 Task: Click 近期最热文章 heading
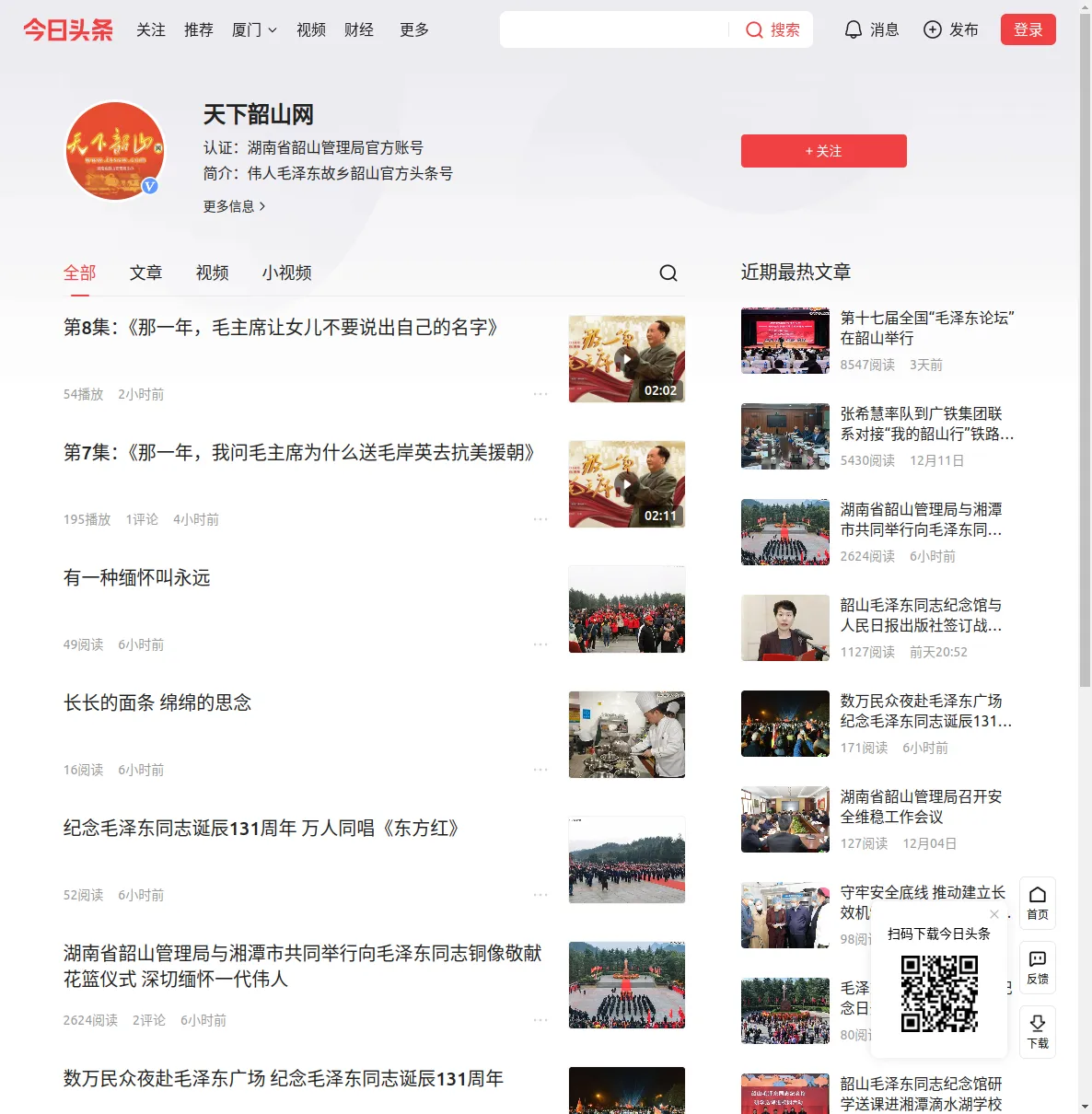(796, 272)
